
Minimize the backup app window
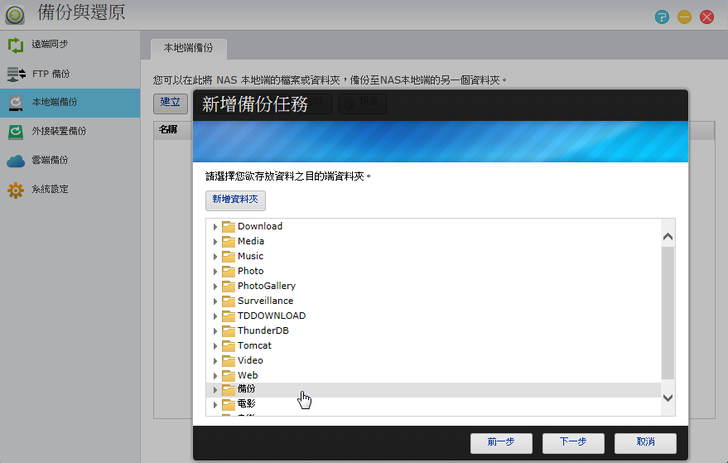684,17
